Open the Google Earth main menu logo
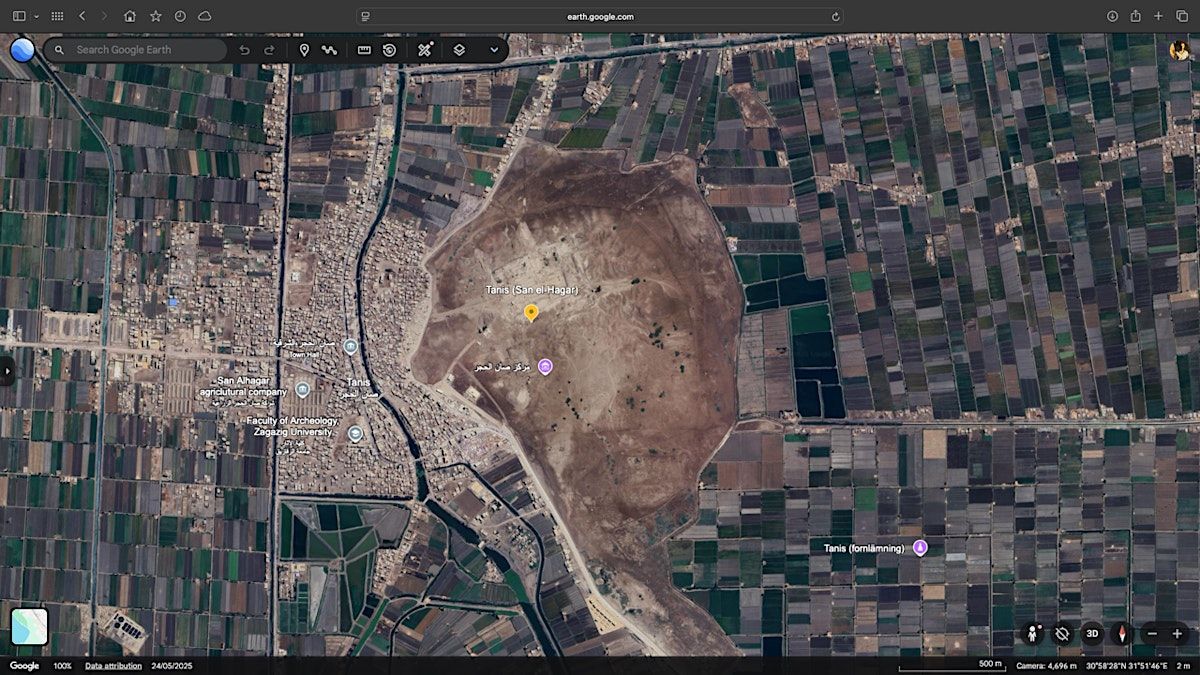The image size is (1200, 675). point(22,50)
